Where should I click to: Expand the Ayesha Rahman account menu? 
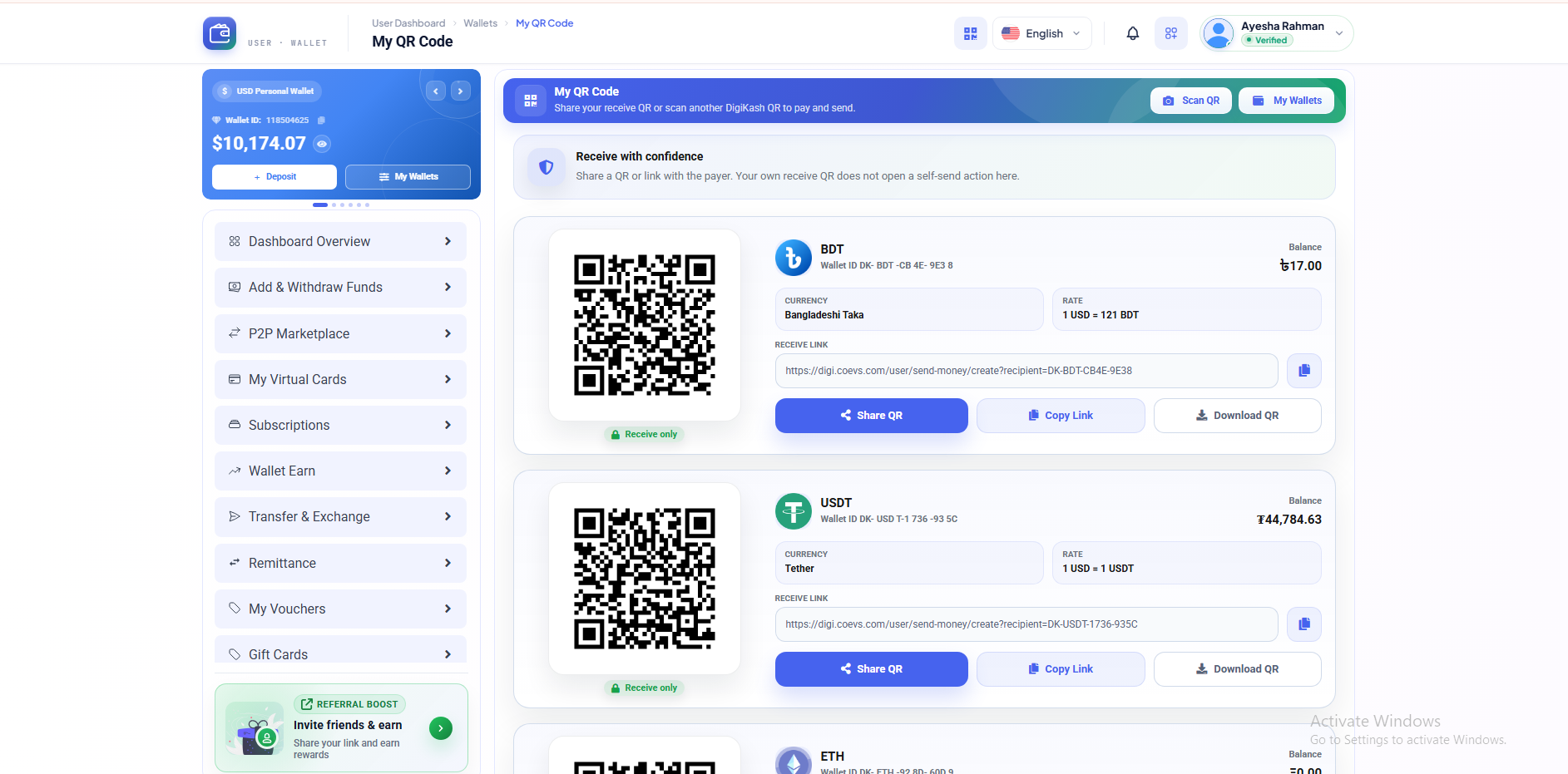coord(1339,33)
